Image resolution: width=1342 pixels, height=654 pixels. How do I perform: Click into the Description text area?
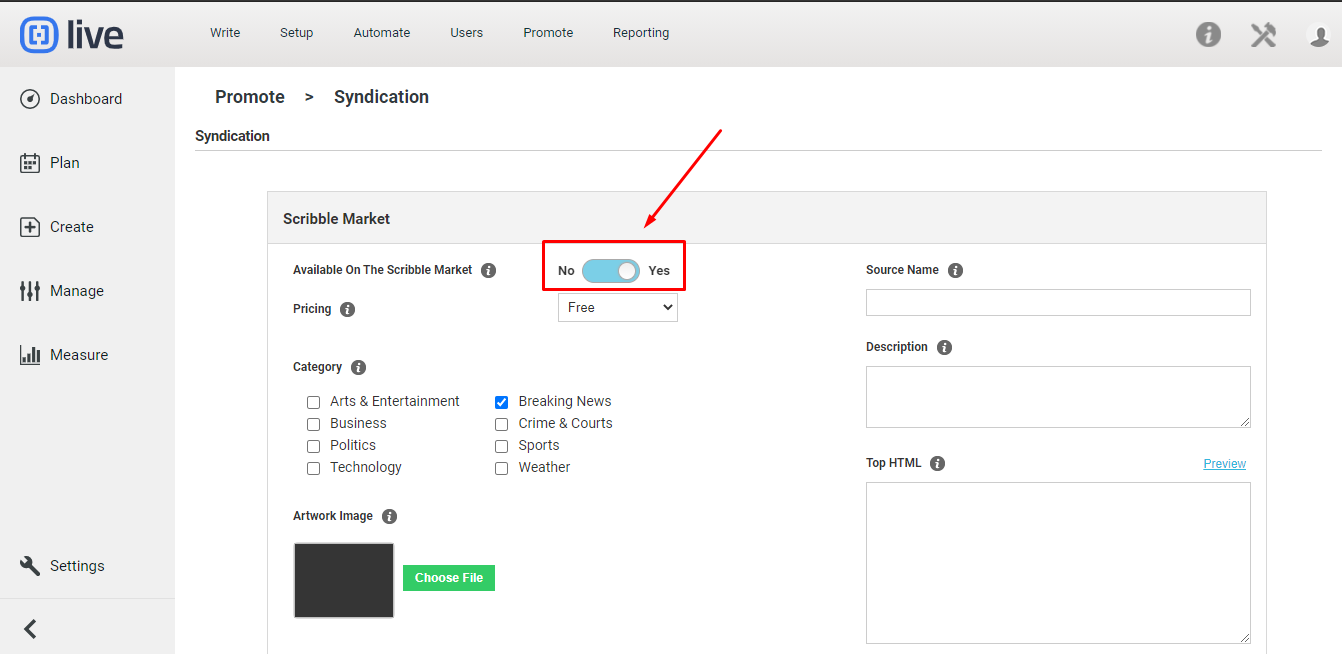pos(1058,397)
